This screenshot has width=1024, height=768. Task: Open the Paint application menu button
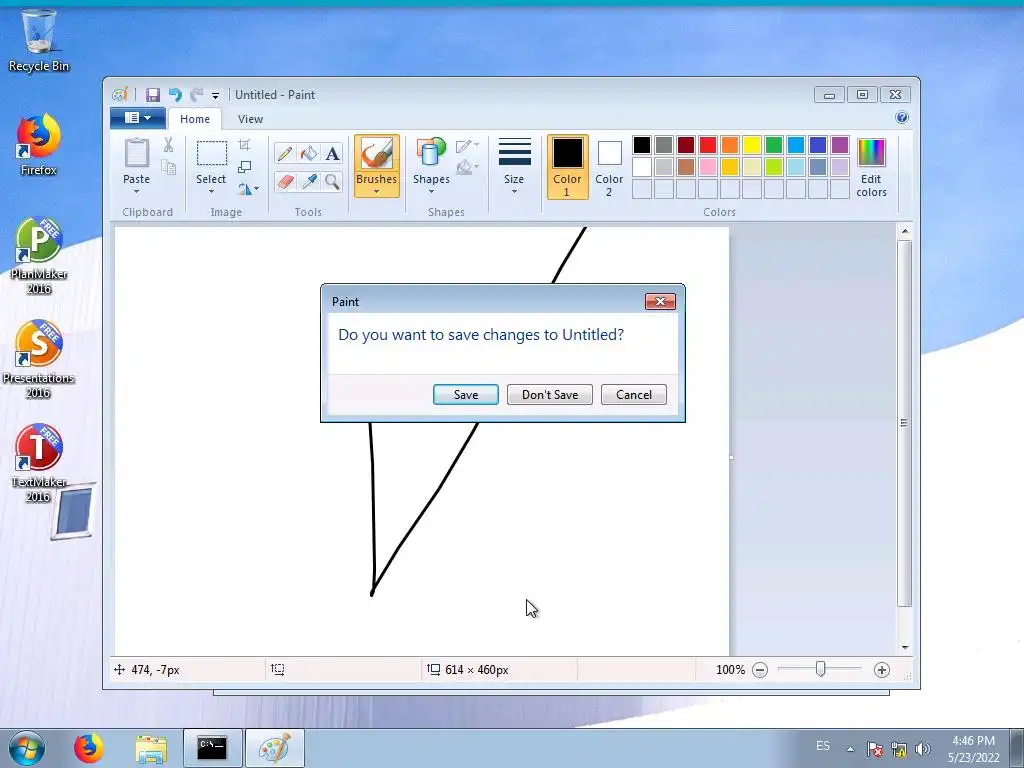click(x=138, y=118)
